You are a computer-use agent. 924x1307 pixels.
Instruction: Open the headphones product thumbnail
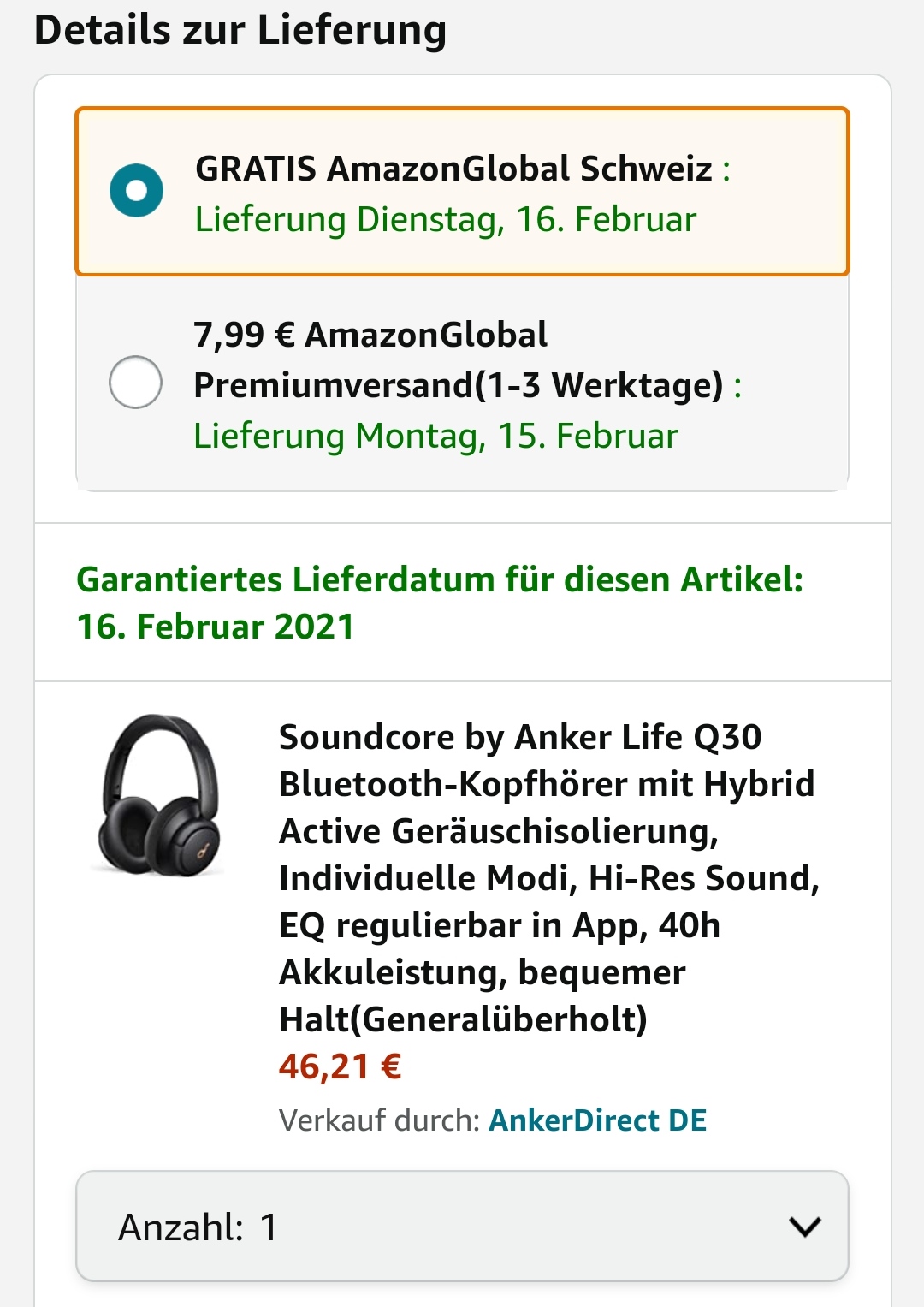click(160, 795)
